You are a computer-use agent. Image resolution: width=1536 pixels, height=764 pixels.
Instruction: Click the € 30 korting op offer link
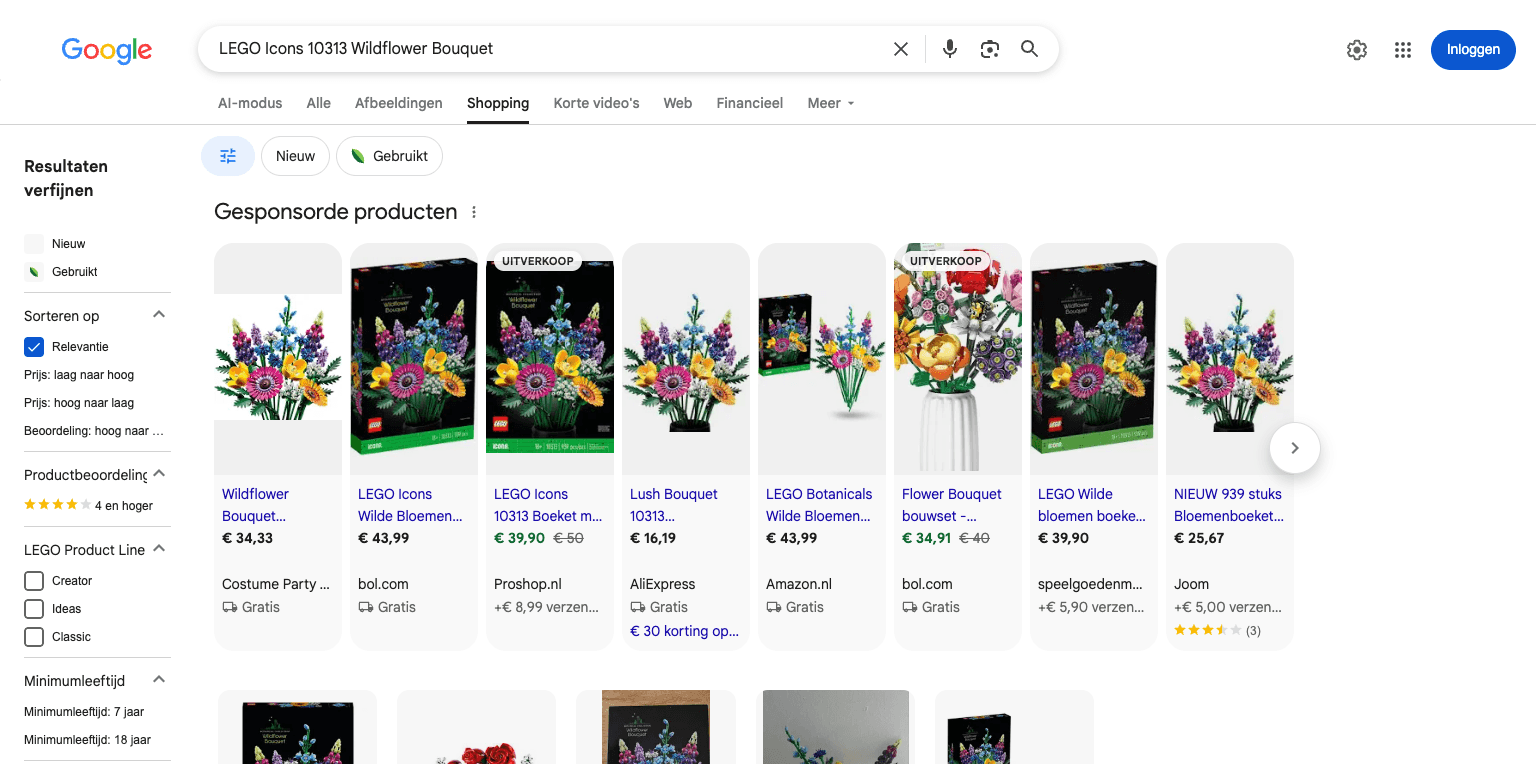click(x=685, y=631)
